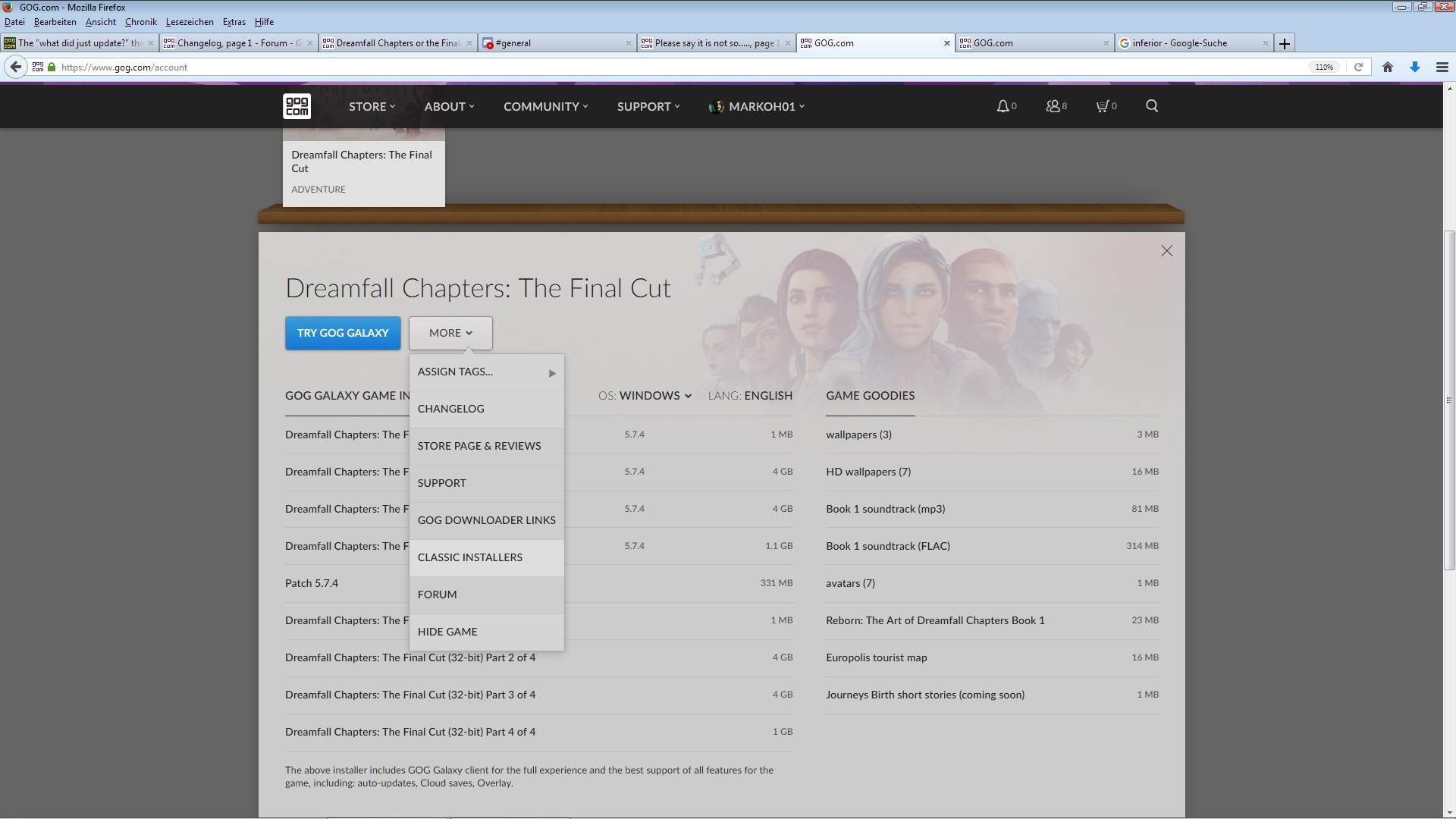
Task: Toggle the MORE dropdown button
Action: [x=450, y=333]
